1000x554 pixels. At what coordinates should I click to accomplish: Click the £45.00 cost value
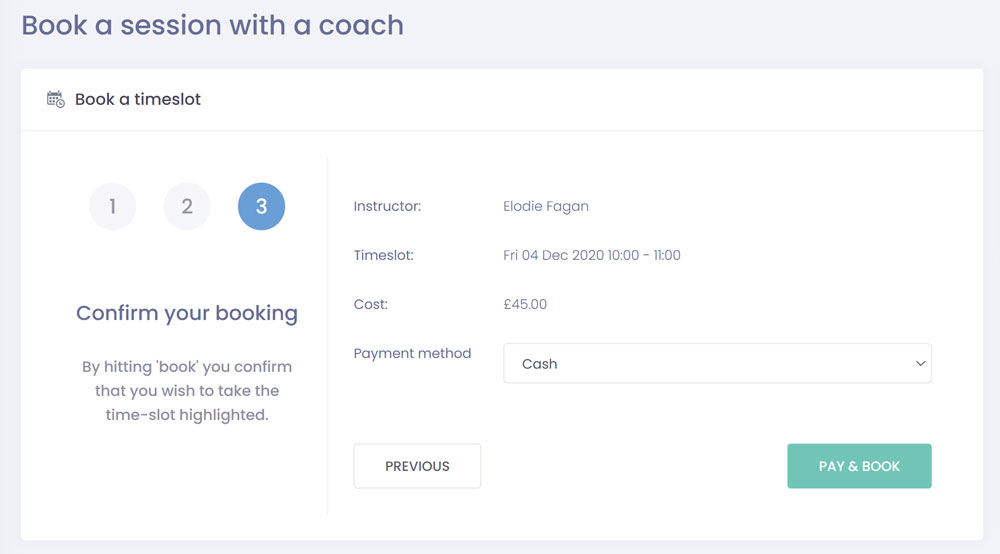[x=525, y=304]
